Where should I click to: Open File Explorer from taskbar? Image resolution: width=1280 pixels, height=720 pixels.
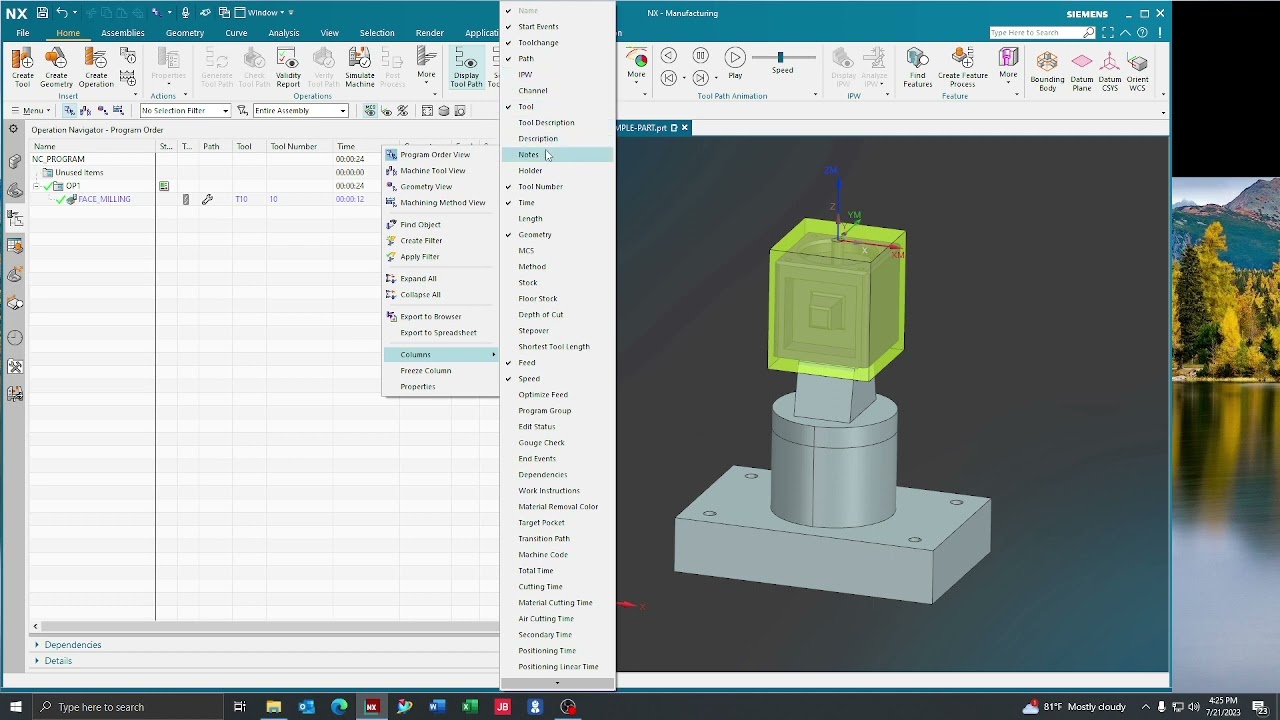(273, 707)
